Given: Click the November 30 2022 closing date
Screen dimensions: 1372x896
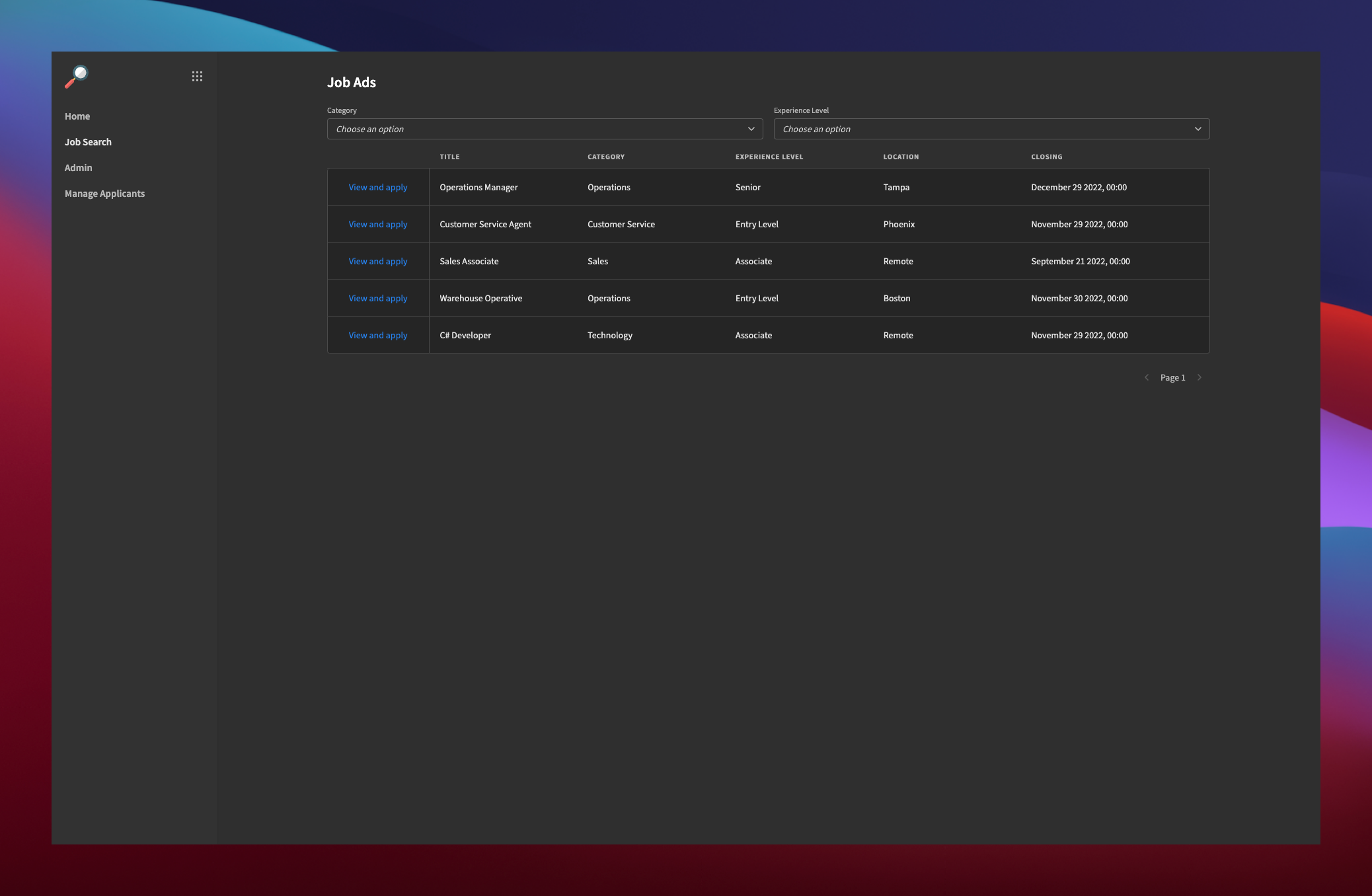Looking at the screenshot, I should [1079, 298].
